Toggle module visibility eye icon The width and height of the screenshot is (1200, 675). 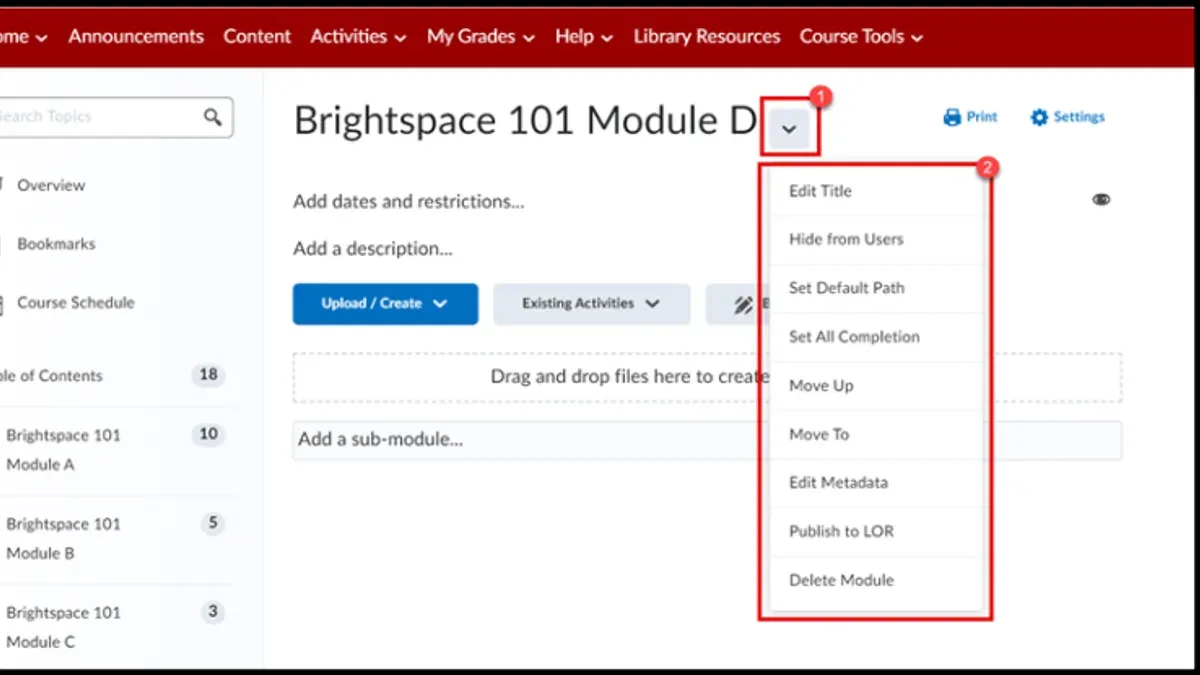pyautogui.click(x=1101, y=199)
